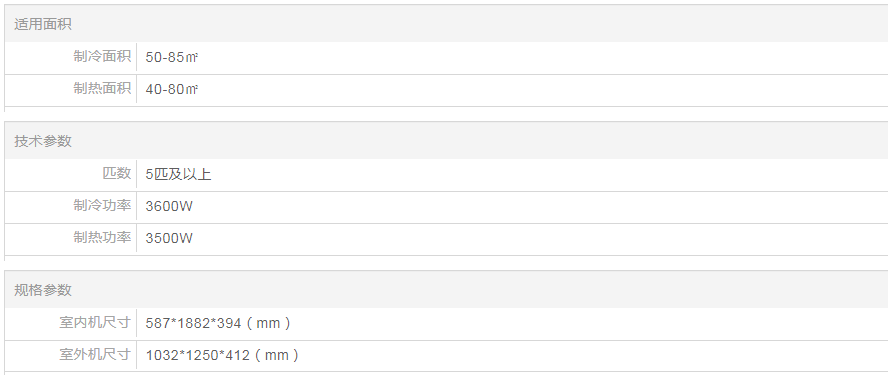Screen dimensions: 892x375
Task: Click the 40-80㎡ heating area value
Action: pyautogui.click(x=172, y=89)
